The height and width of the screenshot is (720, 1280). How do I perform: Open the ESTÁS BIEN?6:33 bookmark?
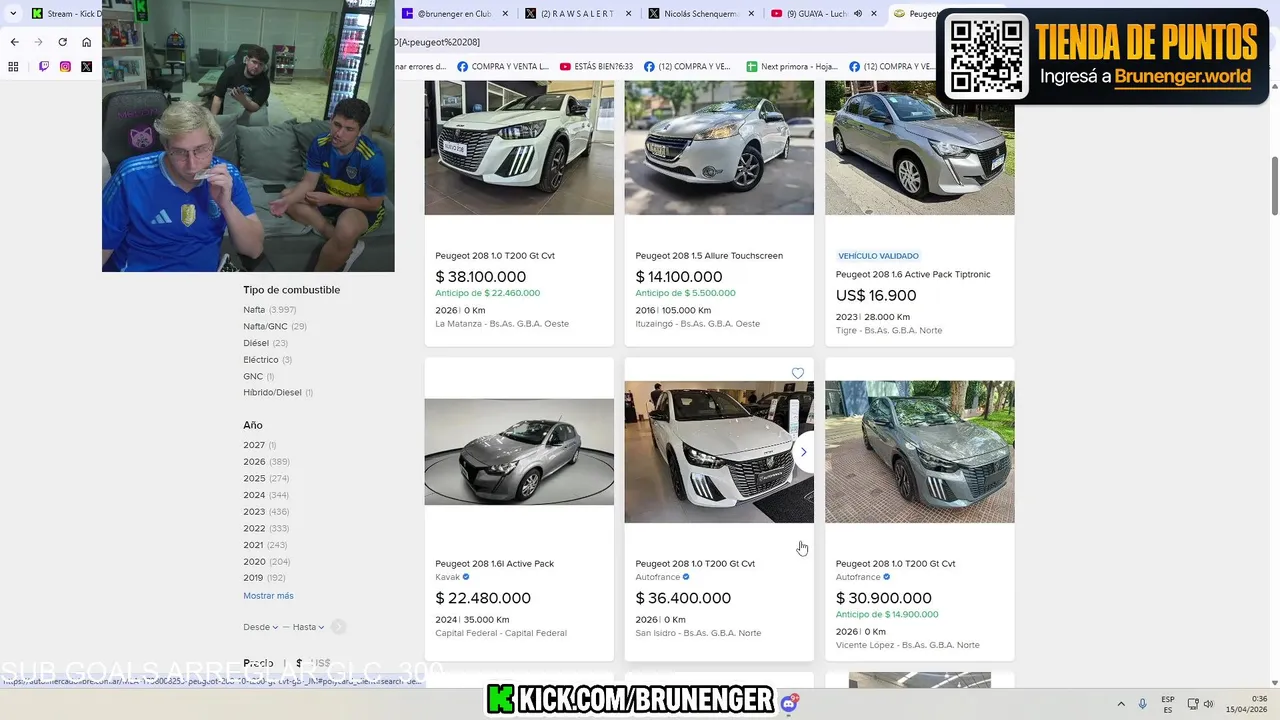click(x=596, y=67)
